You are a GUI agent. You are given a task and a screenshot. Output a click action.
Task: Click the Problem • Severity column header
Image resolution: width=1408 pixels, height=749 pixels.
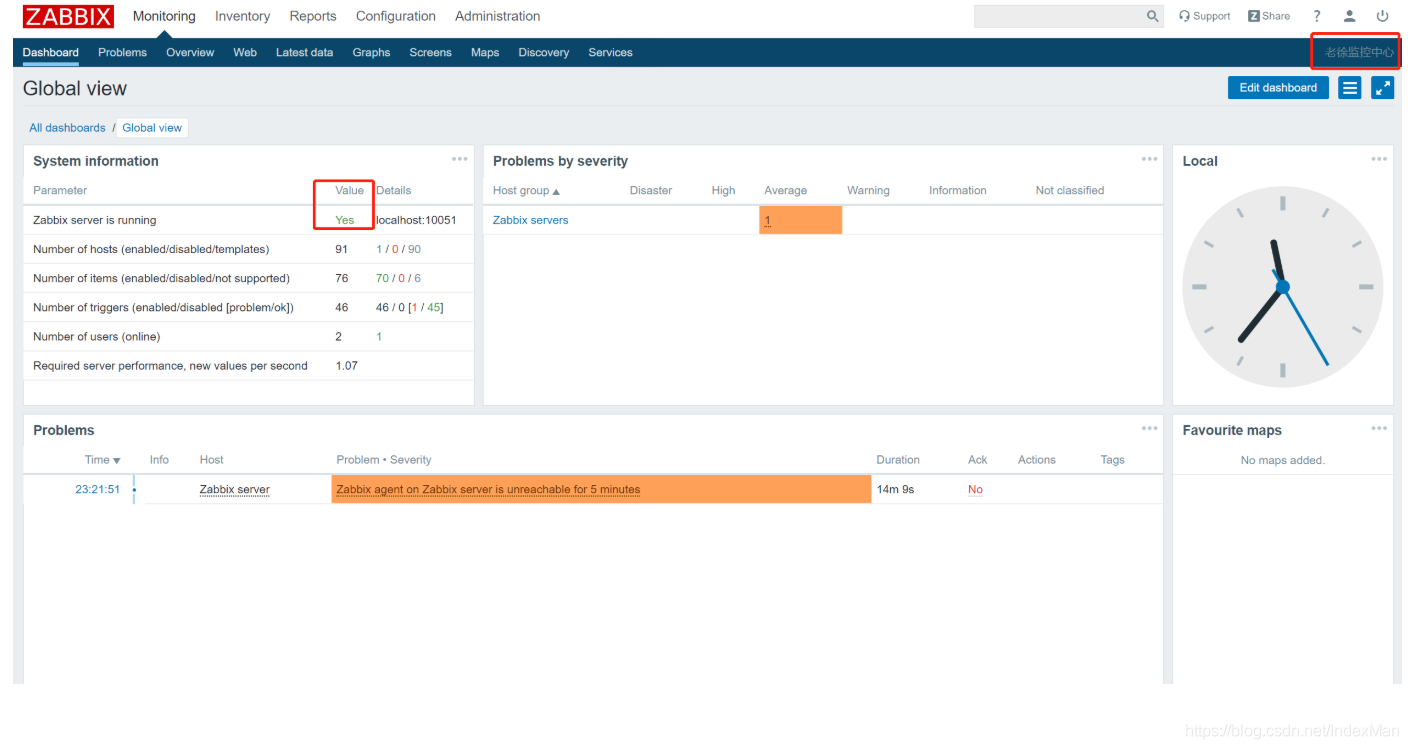[x=383, y=460]
